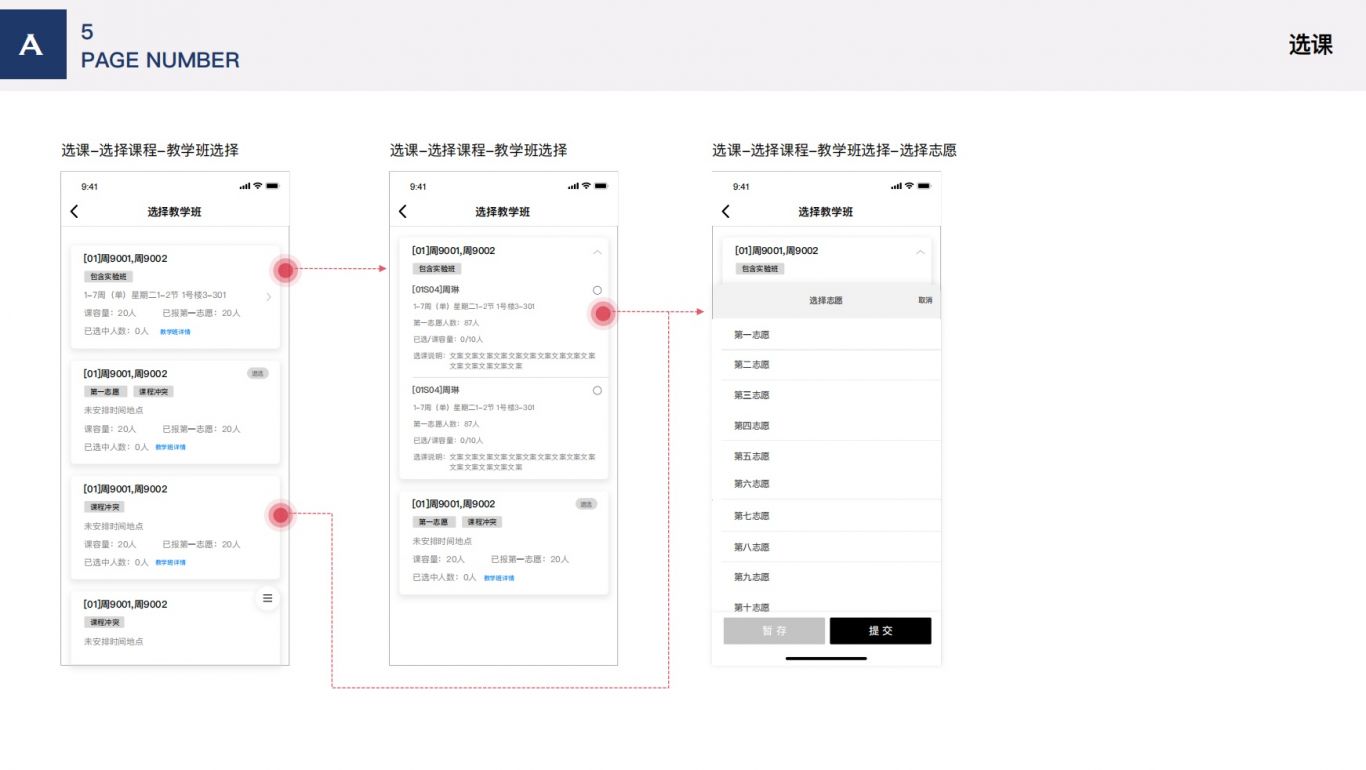Image resolution: width=1366 pixels, height=770 pixels.
Task: Open 教学班详情 on the first mockup's 第一志愿 card
Action: pyautogui.click(x=170, y=447)
